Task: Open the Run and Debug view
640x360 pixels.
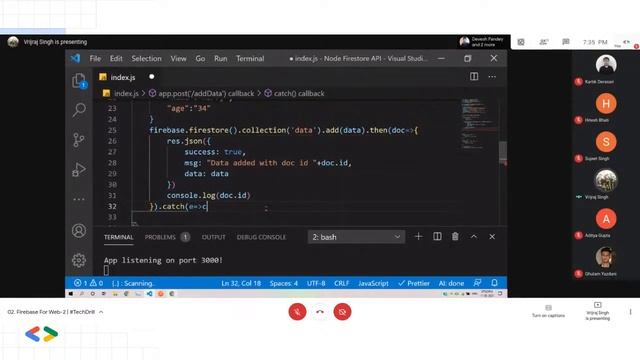Action: [79, 169]
